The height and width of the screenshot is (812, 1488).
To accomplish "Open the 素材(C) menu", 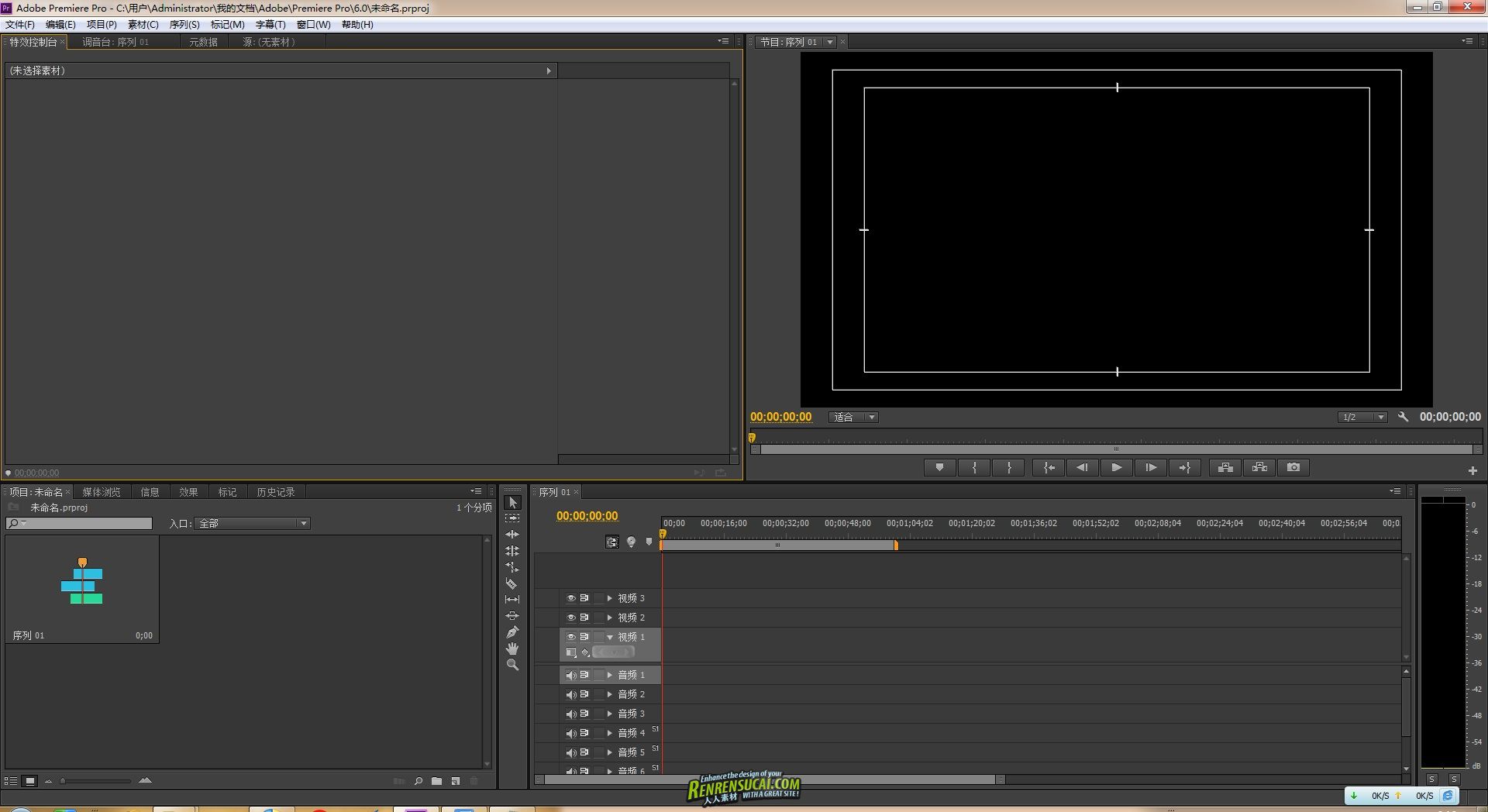I will tap(143, 25).
